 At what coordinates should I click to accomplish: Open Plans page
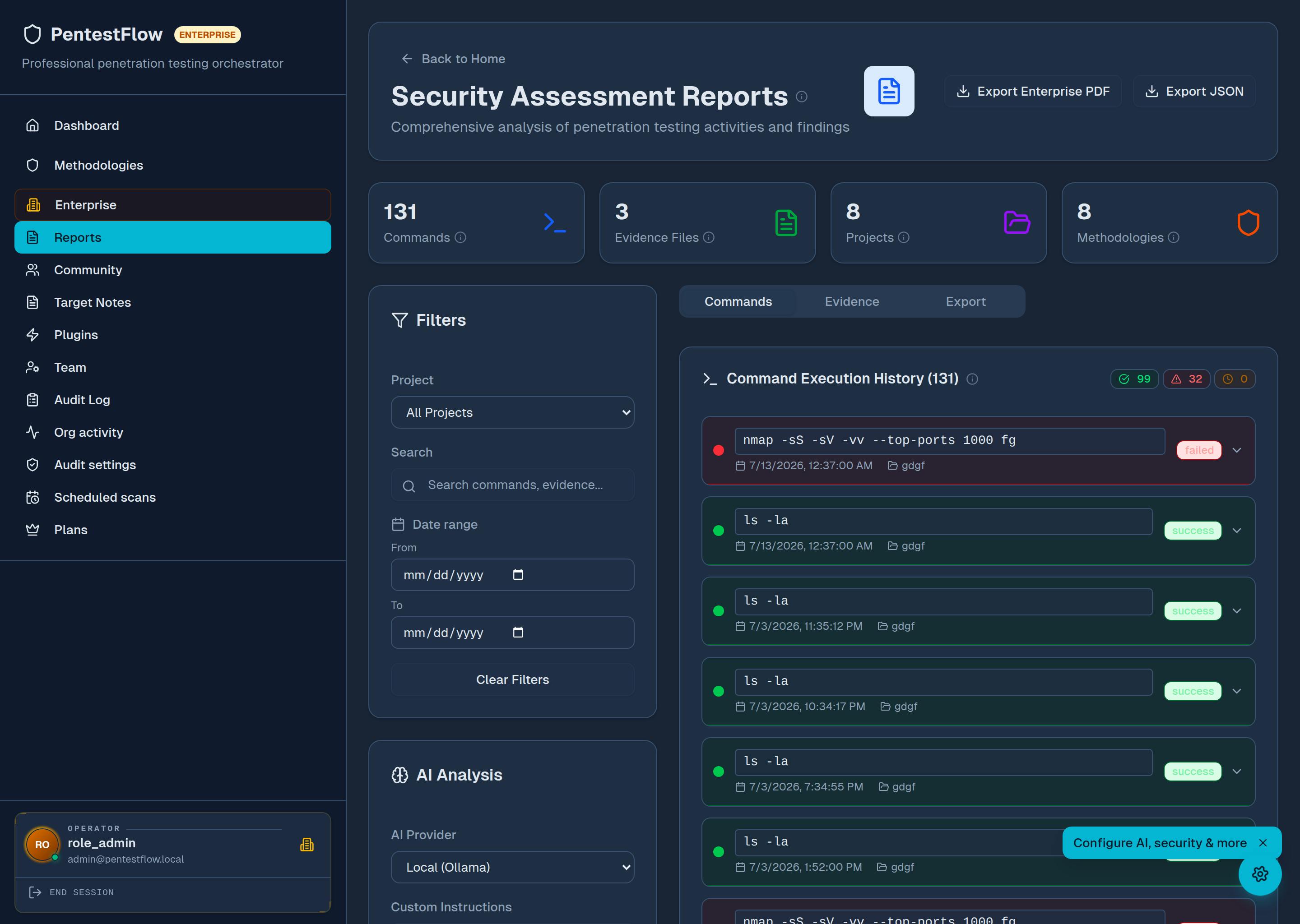pos(172,529)
